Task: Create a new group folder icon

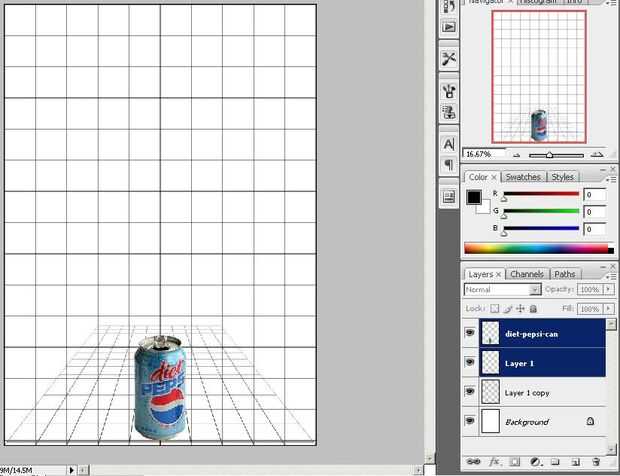Action: [x=555, y=461]
